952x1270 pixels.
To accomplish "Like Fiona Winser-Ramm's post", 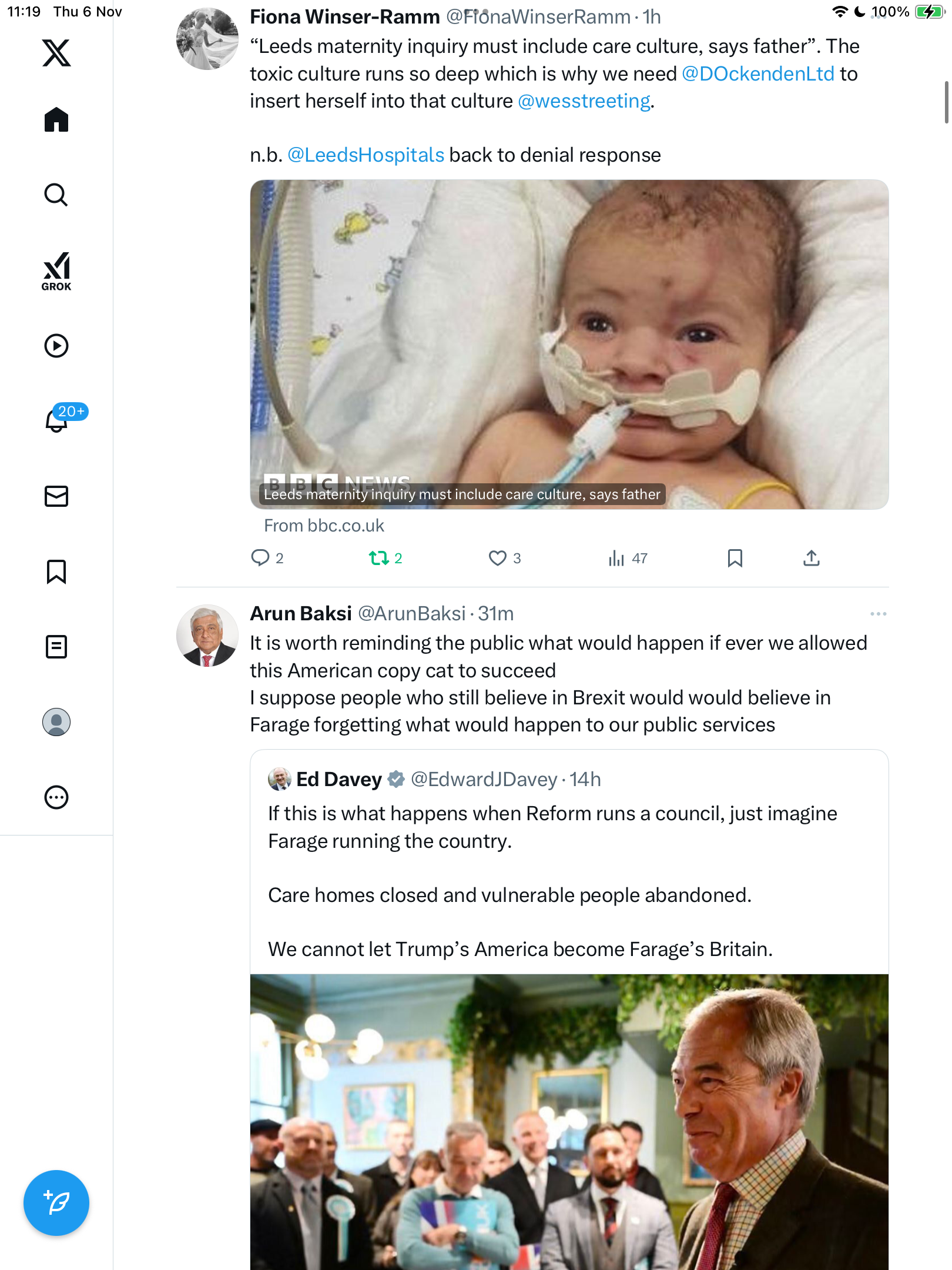I will click(498, 558).
